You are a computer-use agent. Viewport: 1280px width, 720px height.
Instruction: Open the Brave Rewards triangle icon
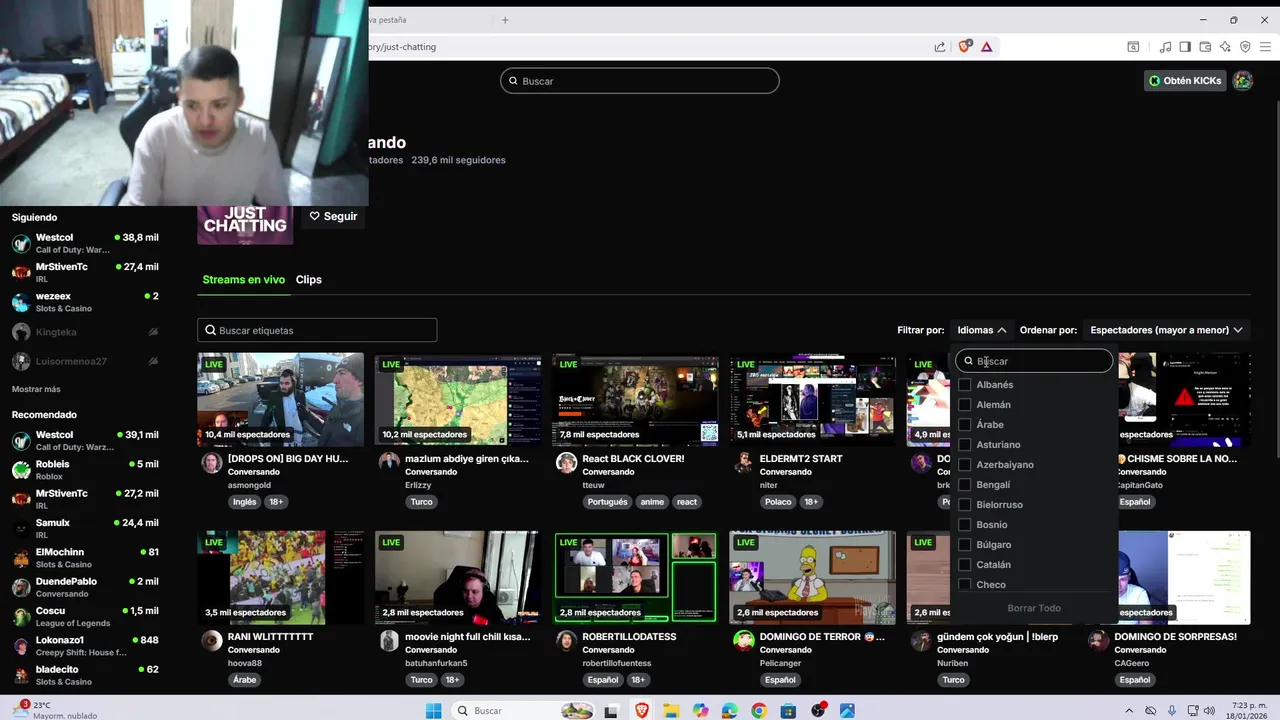coord(986,46)
